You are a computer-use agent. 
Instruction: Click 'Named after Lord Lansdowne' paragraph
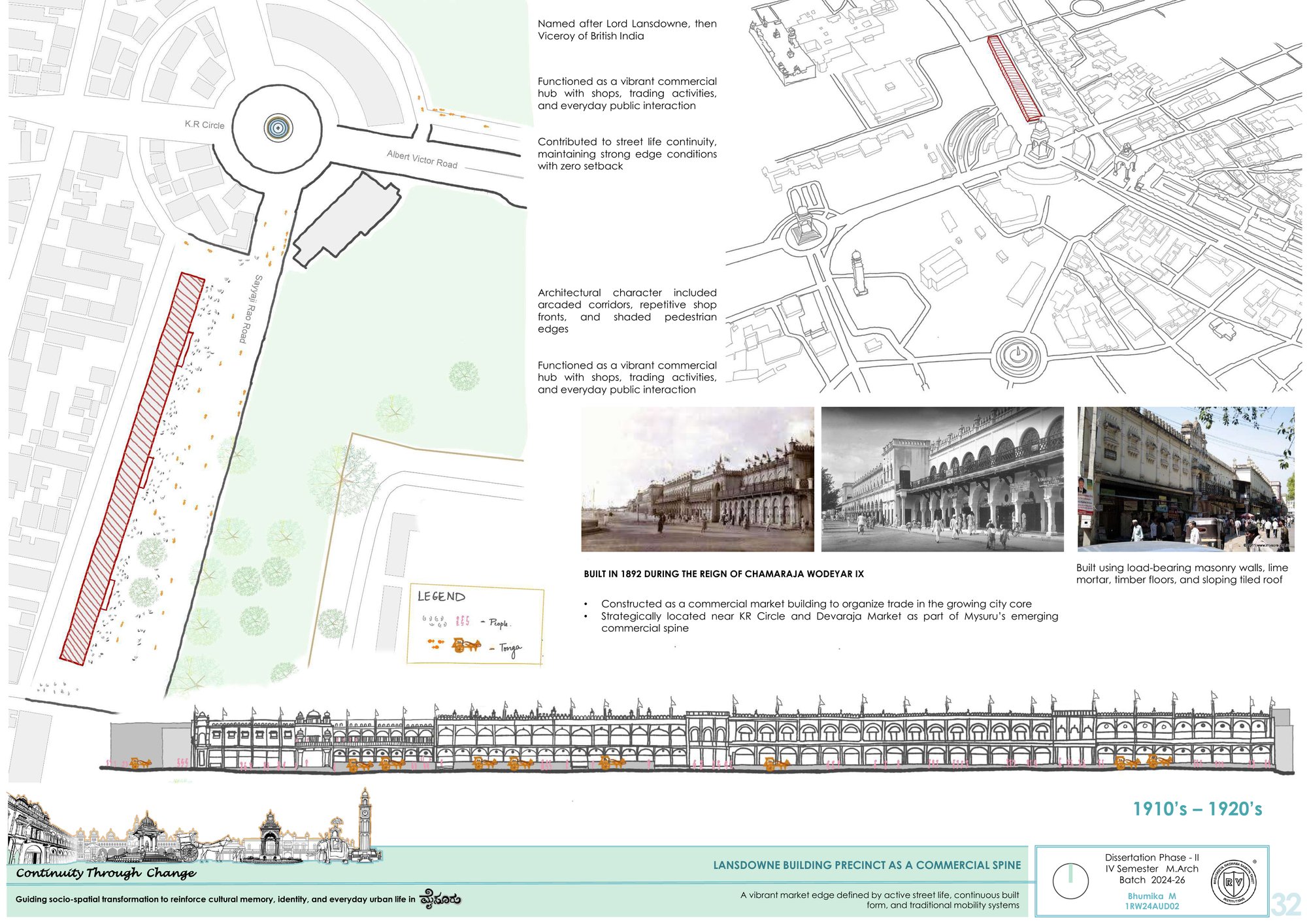[x=627, y=29]
